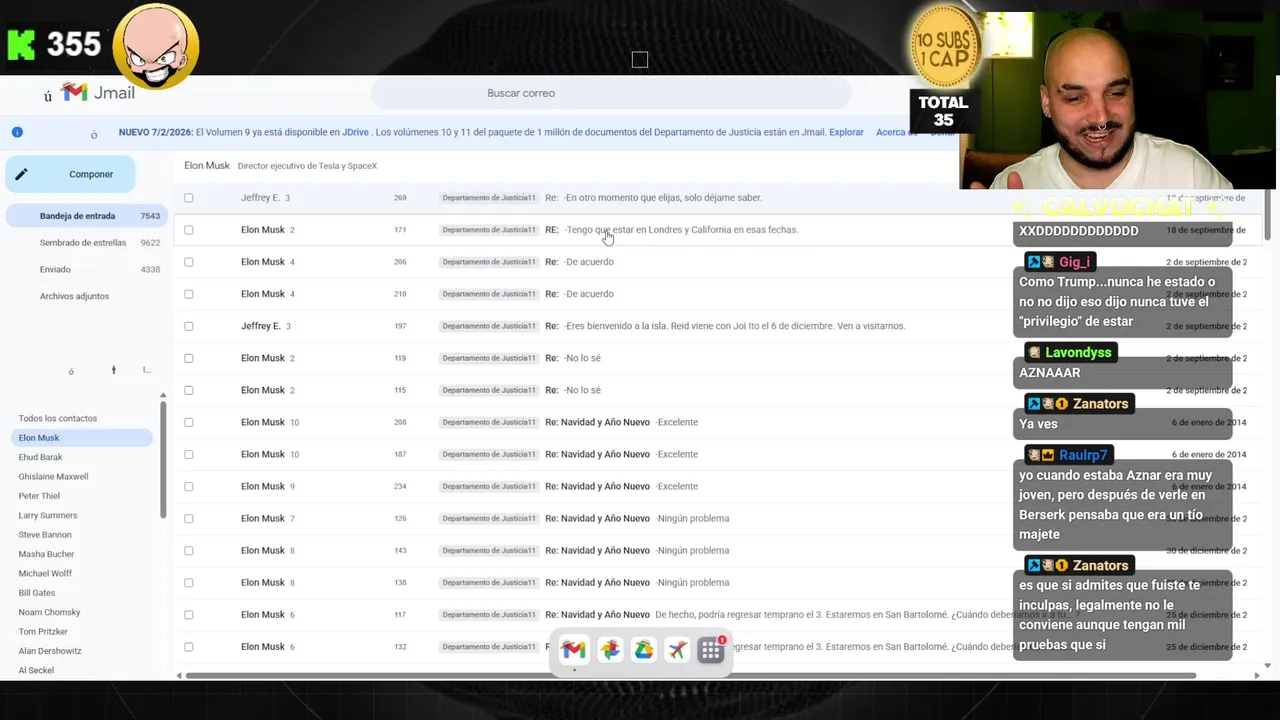Click the horizontal scrollbar left arrow
This screenshot has width=1280, height=720.
click(x=180, y=676)
